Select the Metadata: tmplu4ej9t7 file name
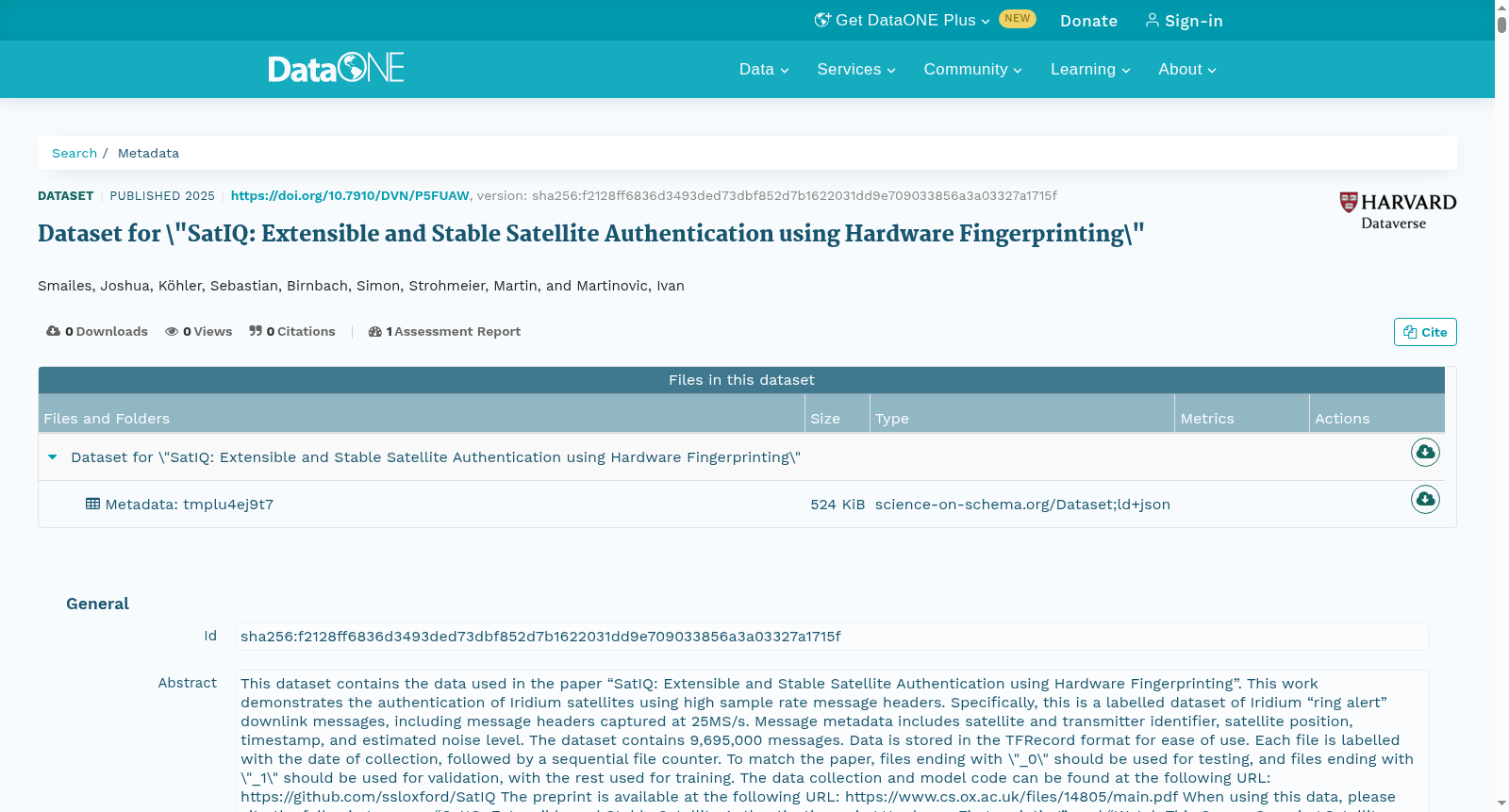 [x=190, y=505]
